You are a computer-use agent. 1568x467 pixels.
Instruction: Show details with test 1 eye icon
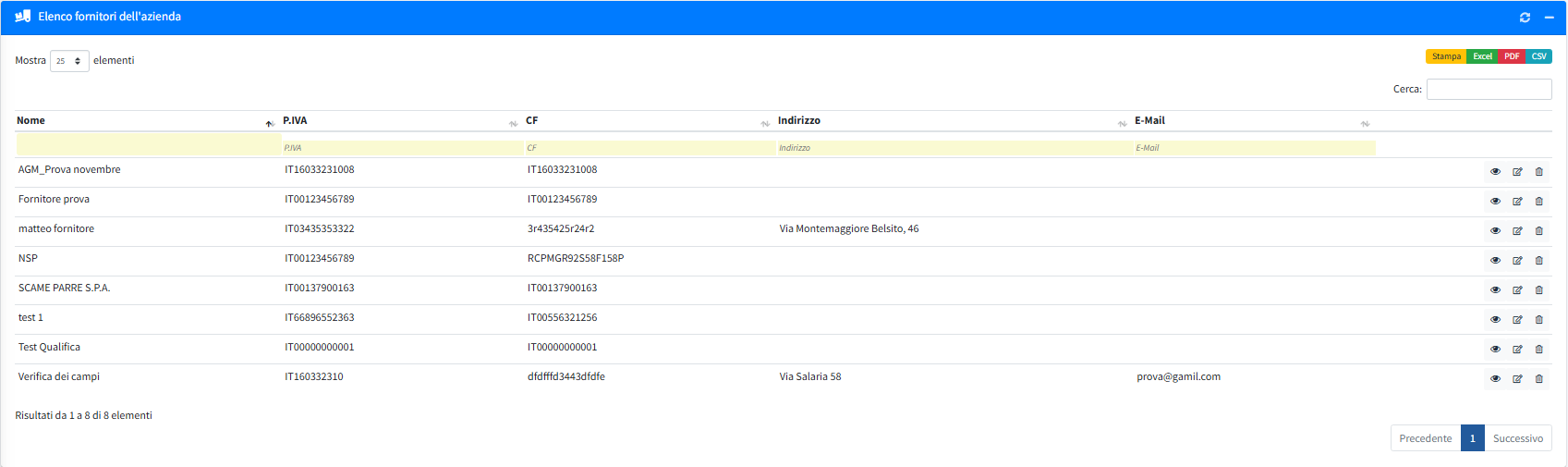click(1495, 320)
